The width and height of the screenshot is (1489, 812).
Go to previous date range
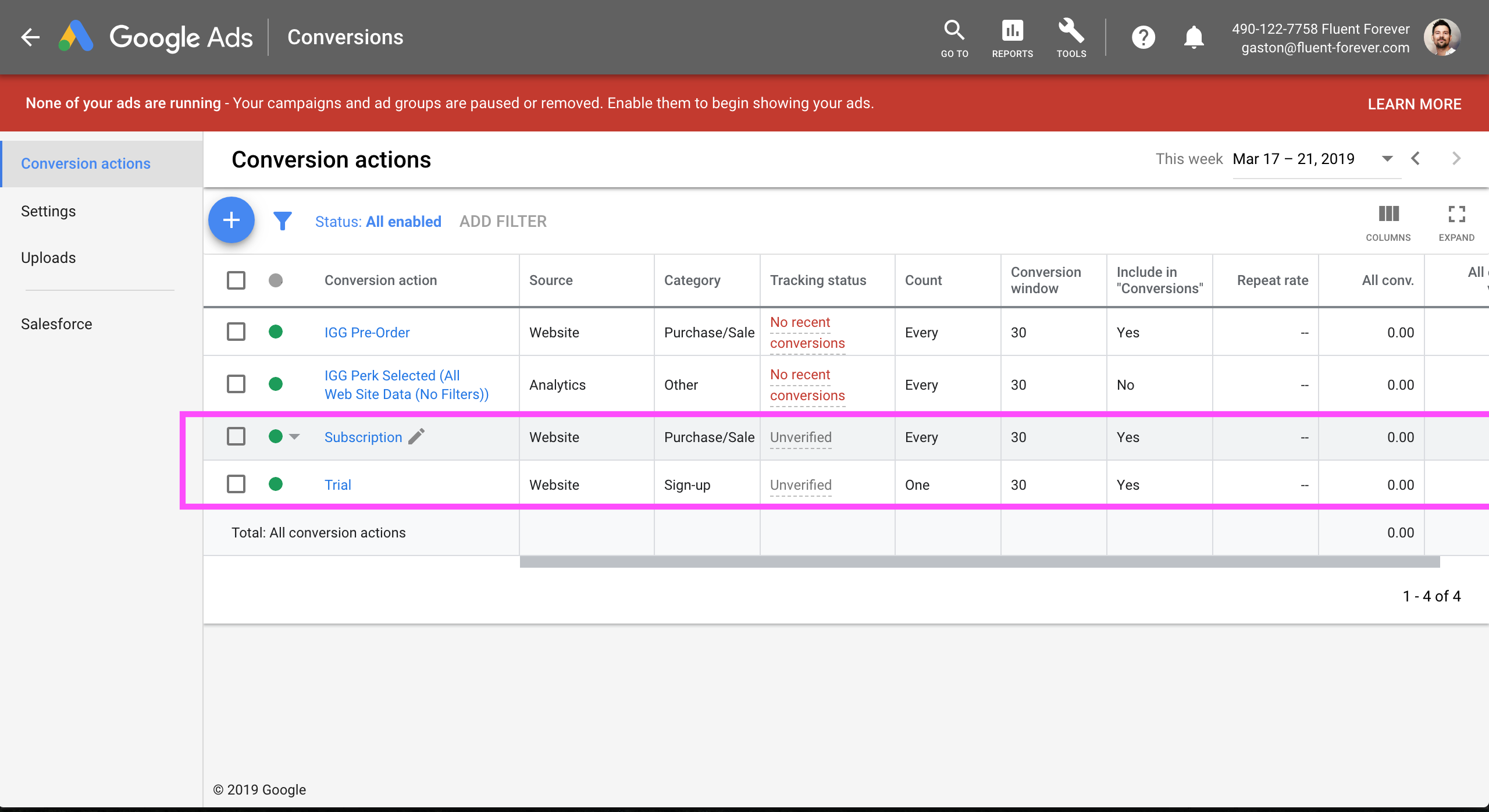(1416, 159)
